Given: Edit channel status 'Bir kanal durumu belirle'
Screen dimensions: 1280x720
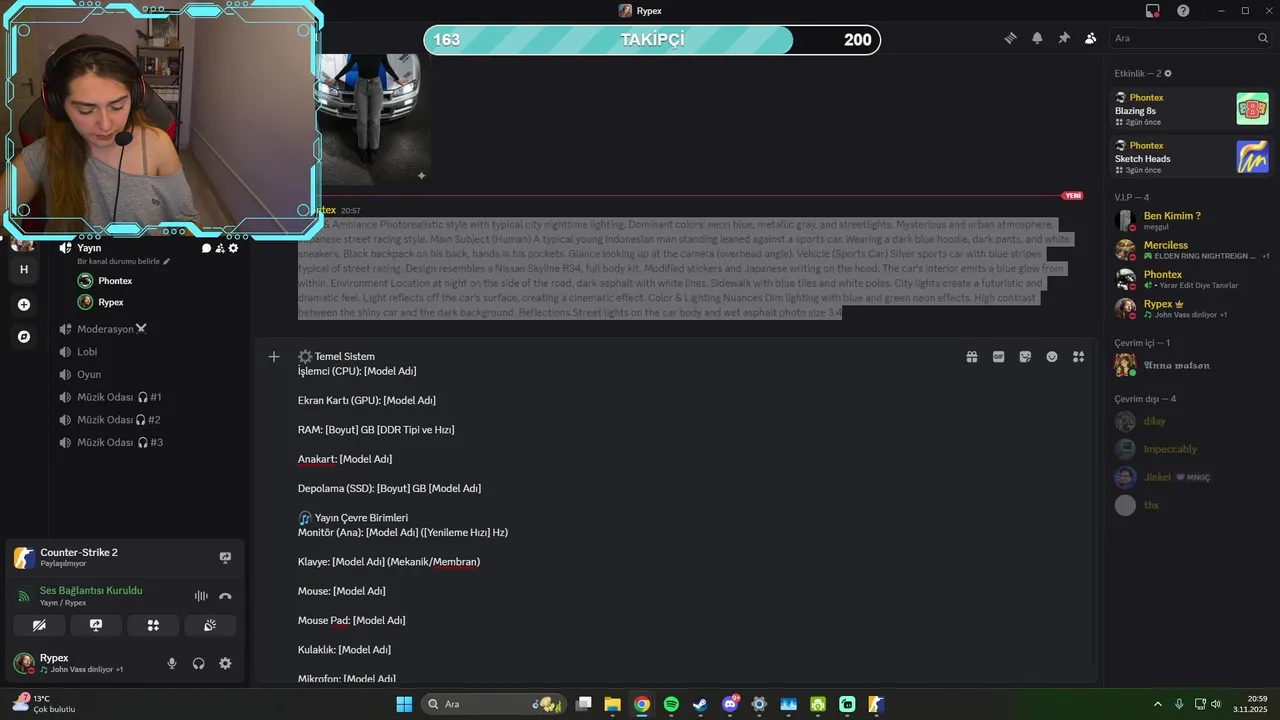Looking at the screenshot, I should click(x=124, y=261).
